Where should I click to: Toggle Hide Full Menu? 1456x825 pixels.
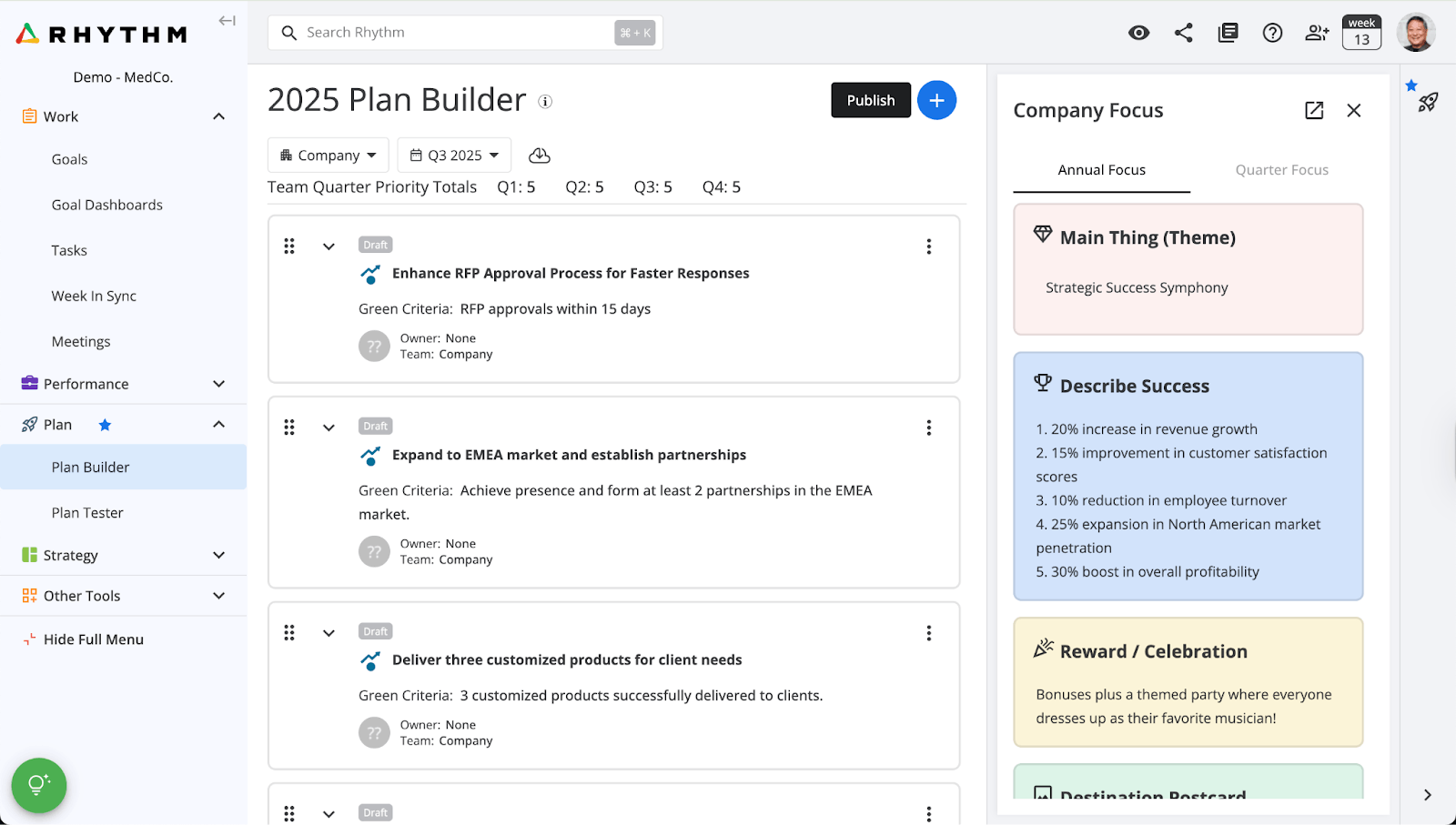click(93, 639)
